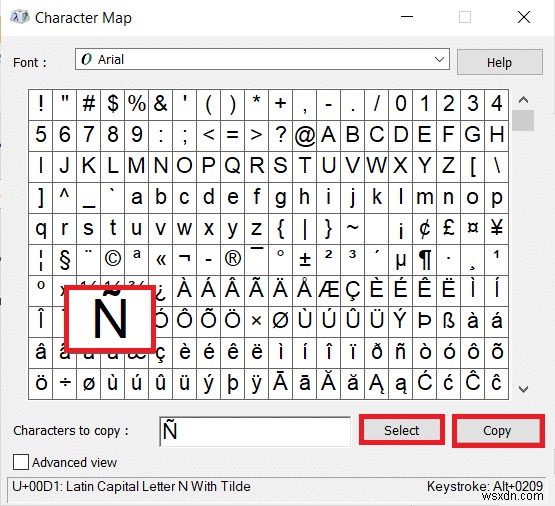555x506 pixels.
Task: Select the left curly brace { cell
Action: 281,229
